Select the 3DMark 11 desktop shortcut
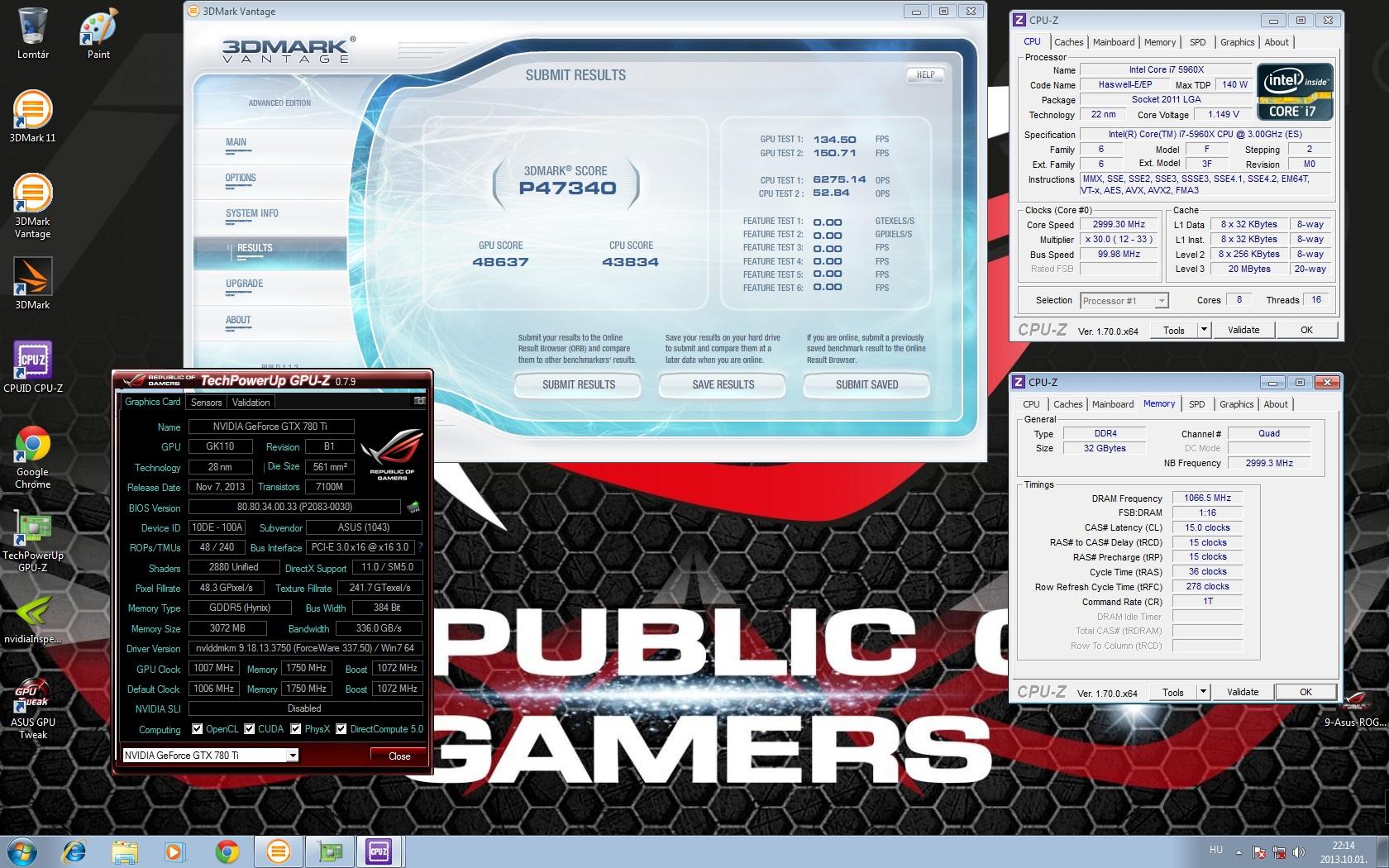Screen dimensions: 1389x868 33,116
